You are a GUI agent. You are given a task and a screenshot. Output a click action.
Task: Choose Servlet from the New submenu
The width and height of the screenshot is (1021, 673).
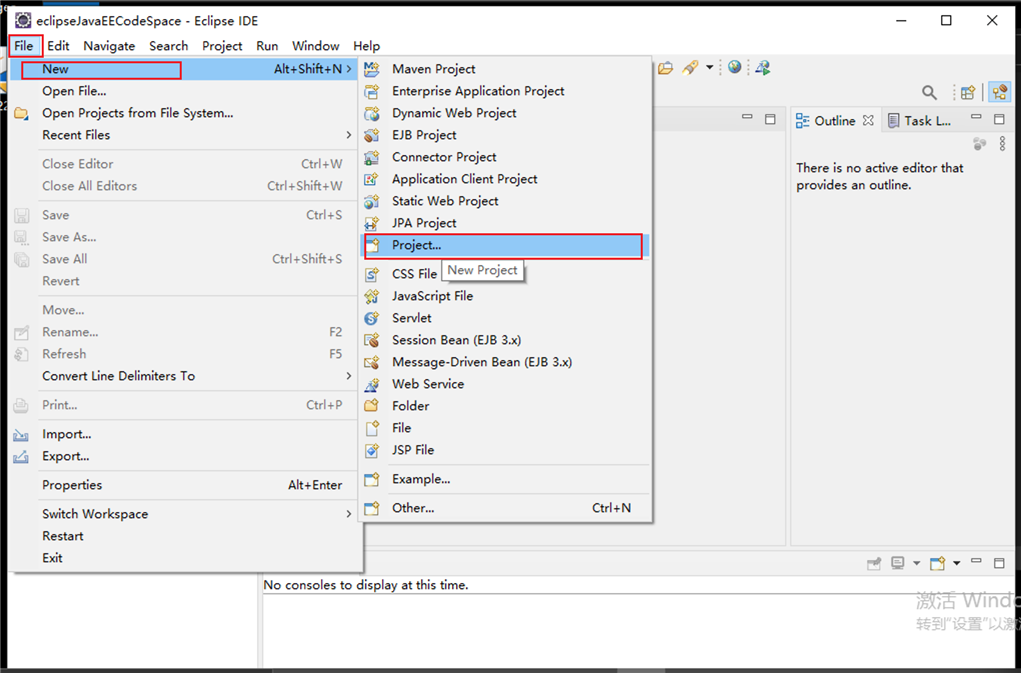click(505, 318)
